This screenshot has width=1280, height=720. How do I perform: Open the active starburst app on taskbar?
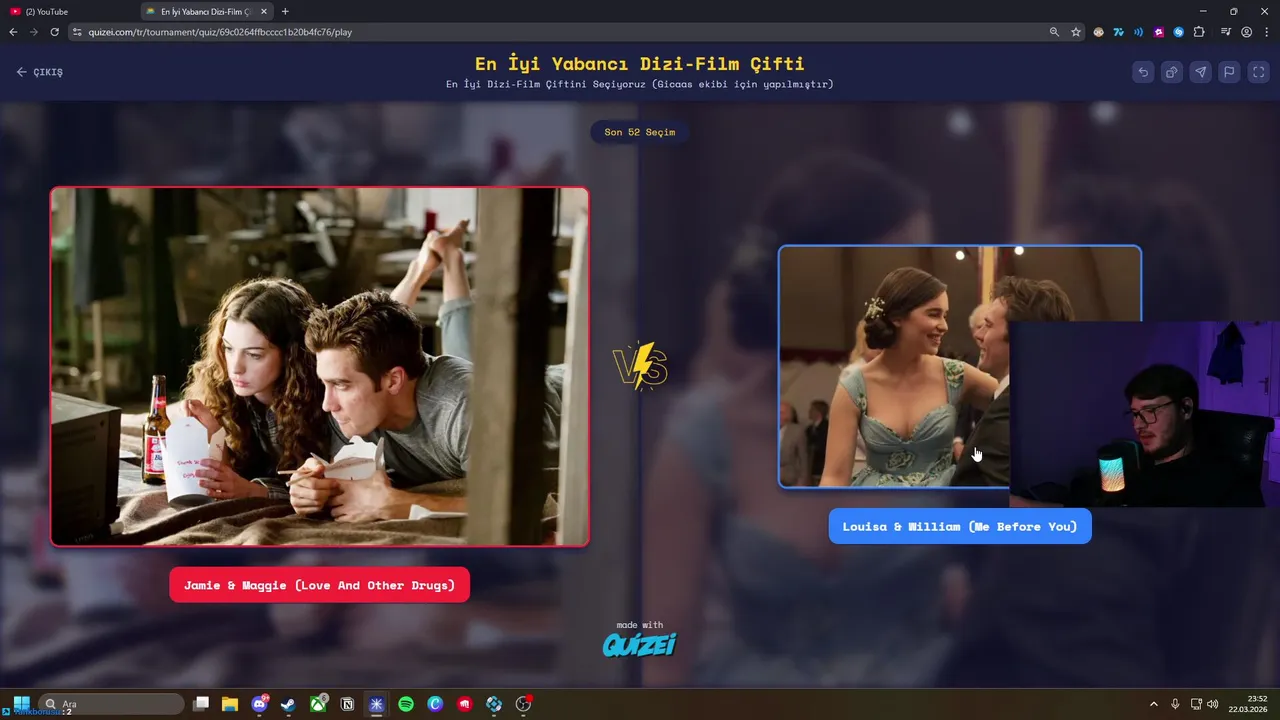pos(376,704)
